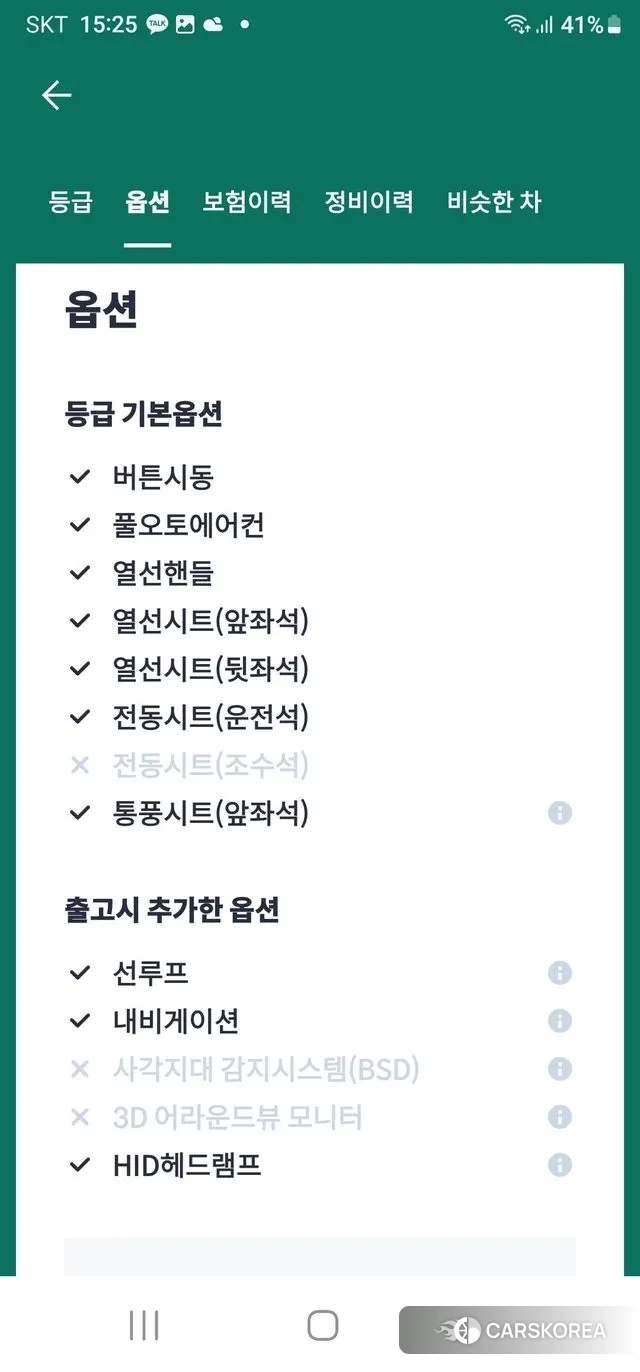
Task: Go to the 정비이력 tab
Action: coord(369,202)
